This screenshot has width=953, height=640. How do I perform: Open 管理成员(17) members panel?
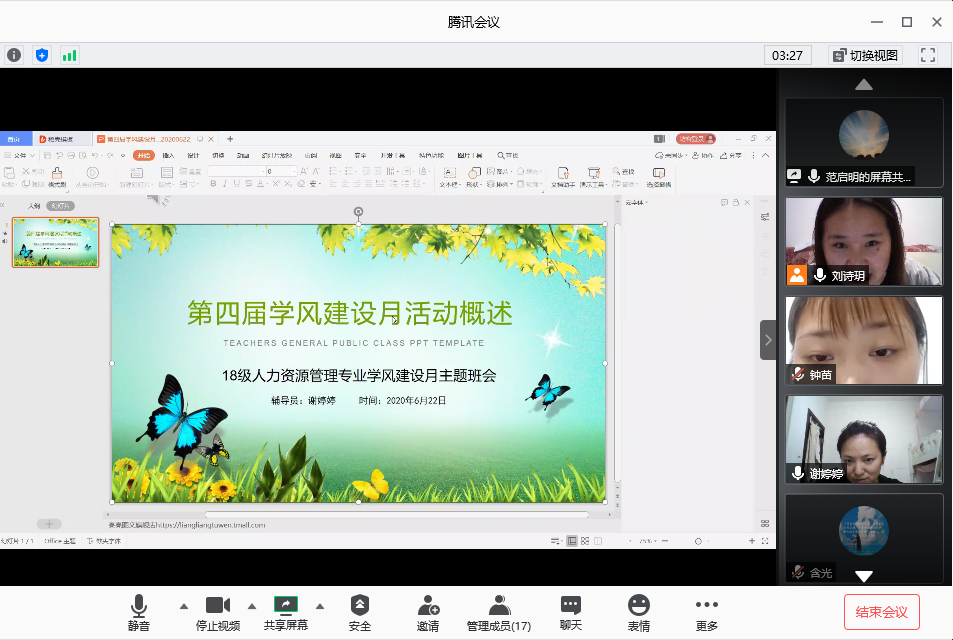(499, 612)
